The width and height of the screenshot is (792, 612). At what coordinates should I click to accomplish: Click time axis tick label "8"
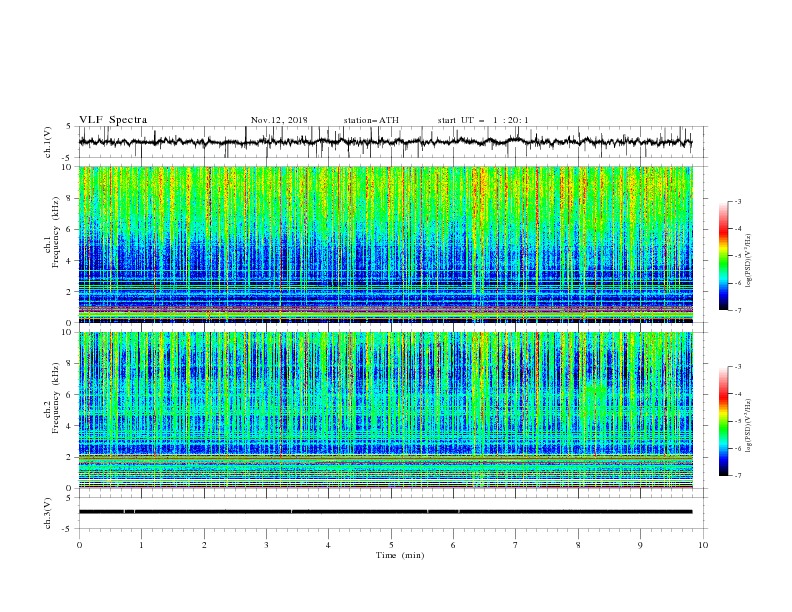coord(578,545)
